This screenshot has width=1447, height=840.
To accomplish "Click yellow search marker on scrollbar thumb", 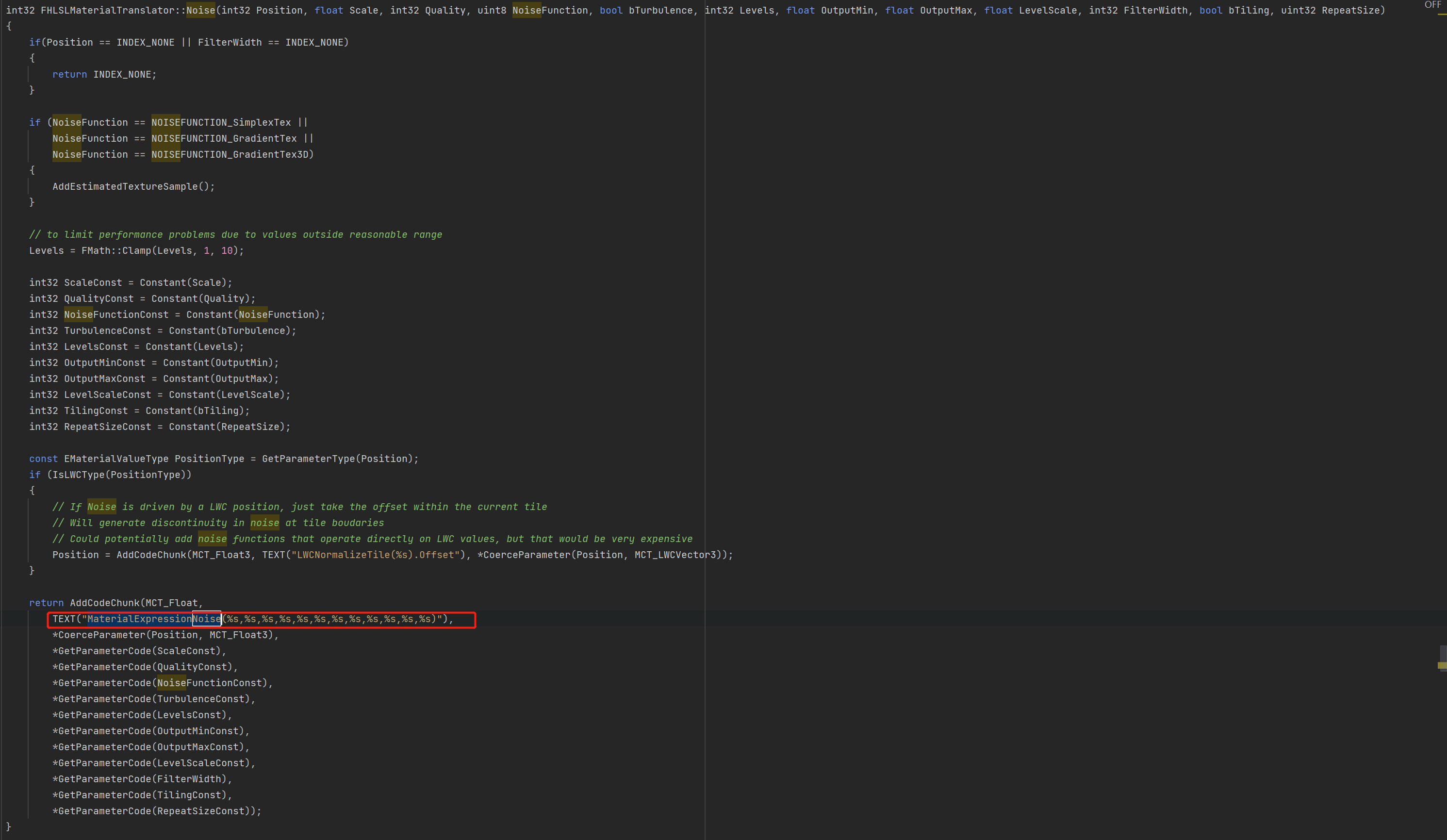I will pos(1442,665).
